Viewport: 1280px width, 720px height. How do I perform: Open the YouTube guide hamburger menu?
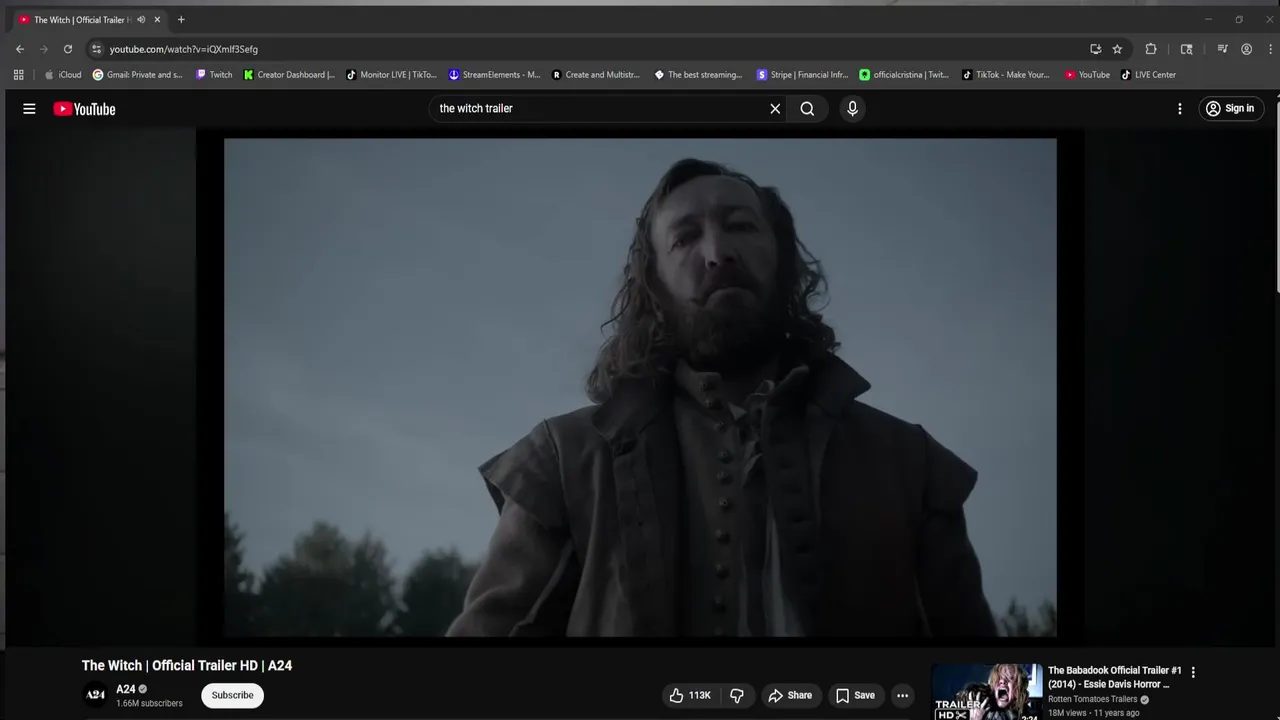click(29, 109)
